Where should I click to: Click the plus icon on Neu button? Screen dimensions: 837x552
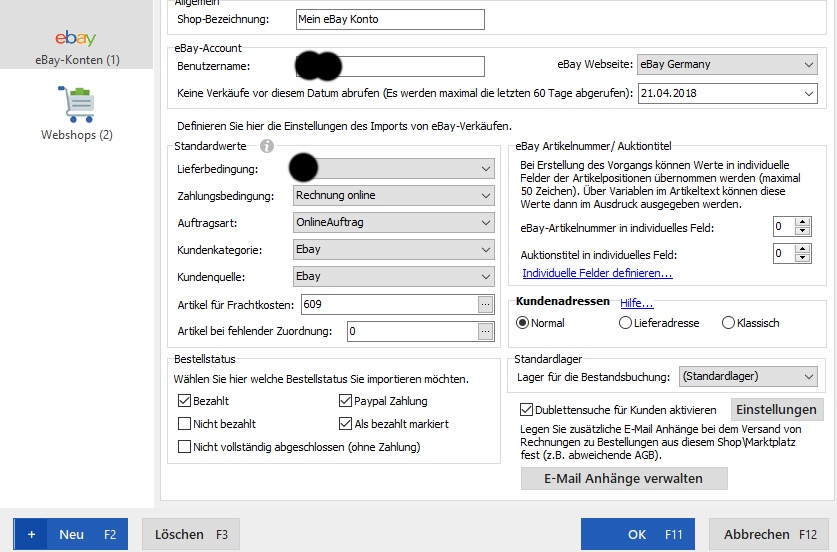pyautogui.click(x=31, y=534)
